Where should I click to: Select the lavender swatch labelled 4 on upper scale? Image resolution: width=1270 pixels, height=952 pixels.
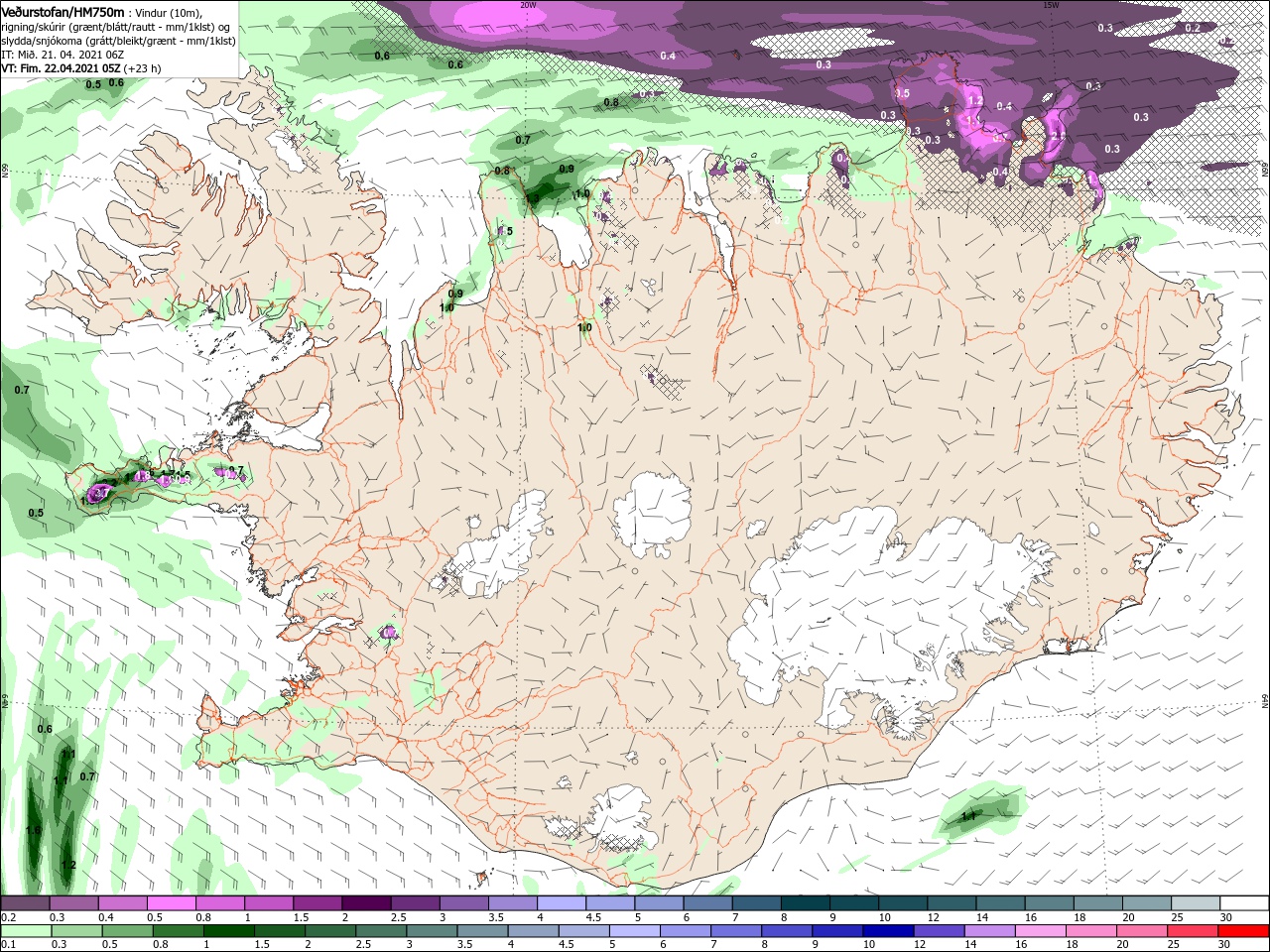(561, 904)
